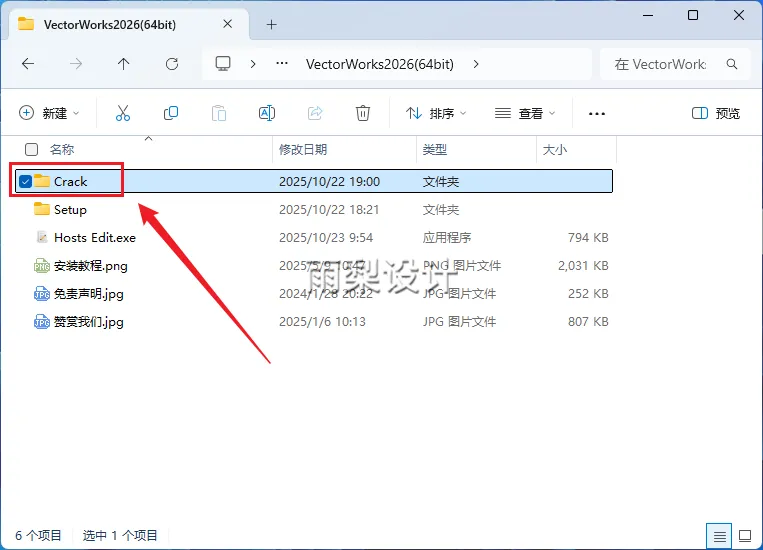Click the 赞赏我们.jpg file icon
Screen dimensions: 763x550
tap(42, 322)
